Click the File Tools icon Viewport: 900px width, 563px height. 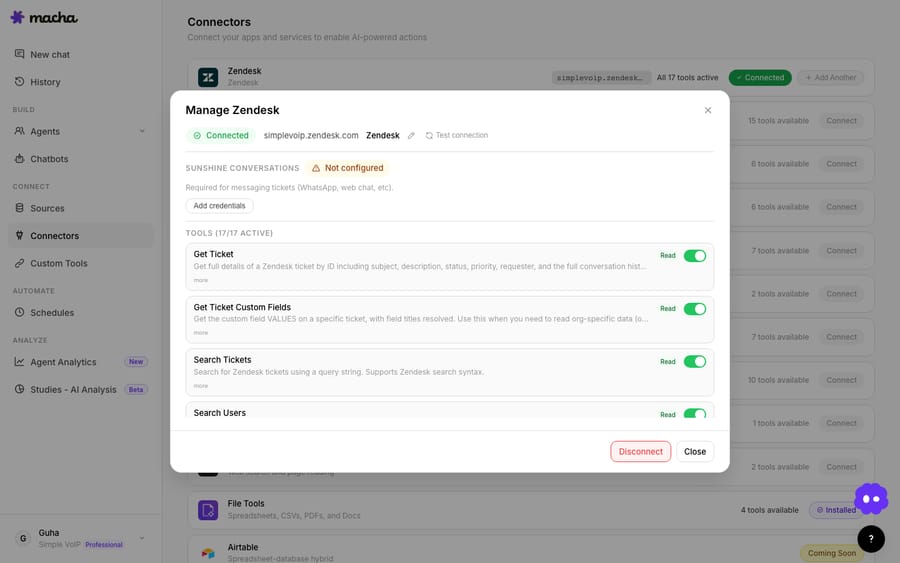[208, 510]
